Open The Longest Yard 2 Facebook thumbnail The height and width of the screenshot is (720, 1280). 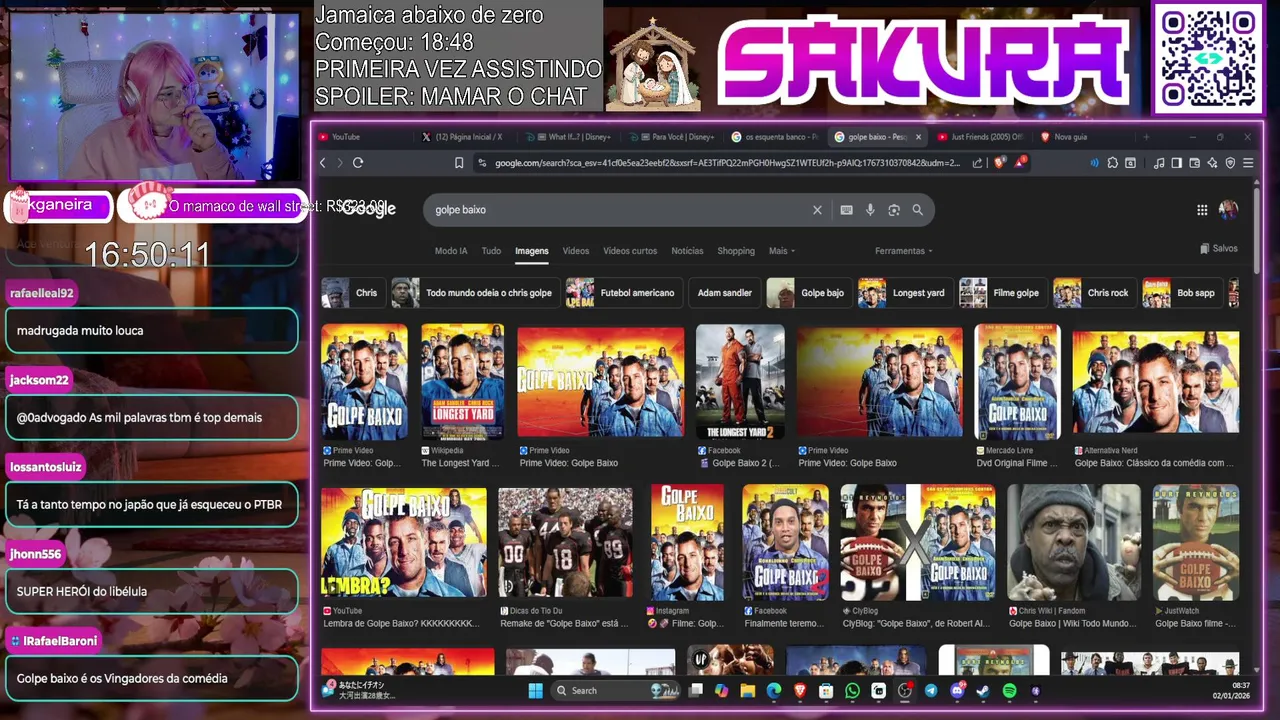(x=740, y=382)
